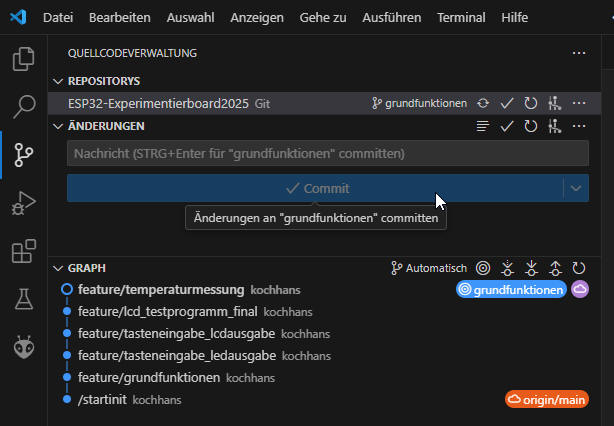The image size is (614, 426).
Task: Open the Testing flask icon view
Action: tap(23, 299)
